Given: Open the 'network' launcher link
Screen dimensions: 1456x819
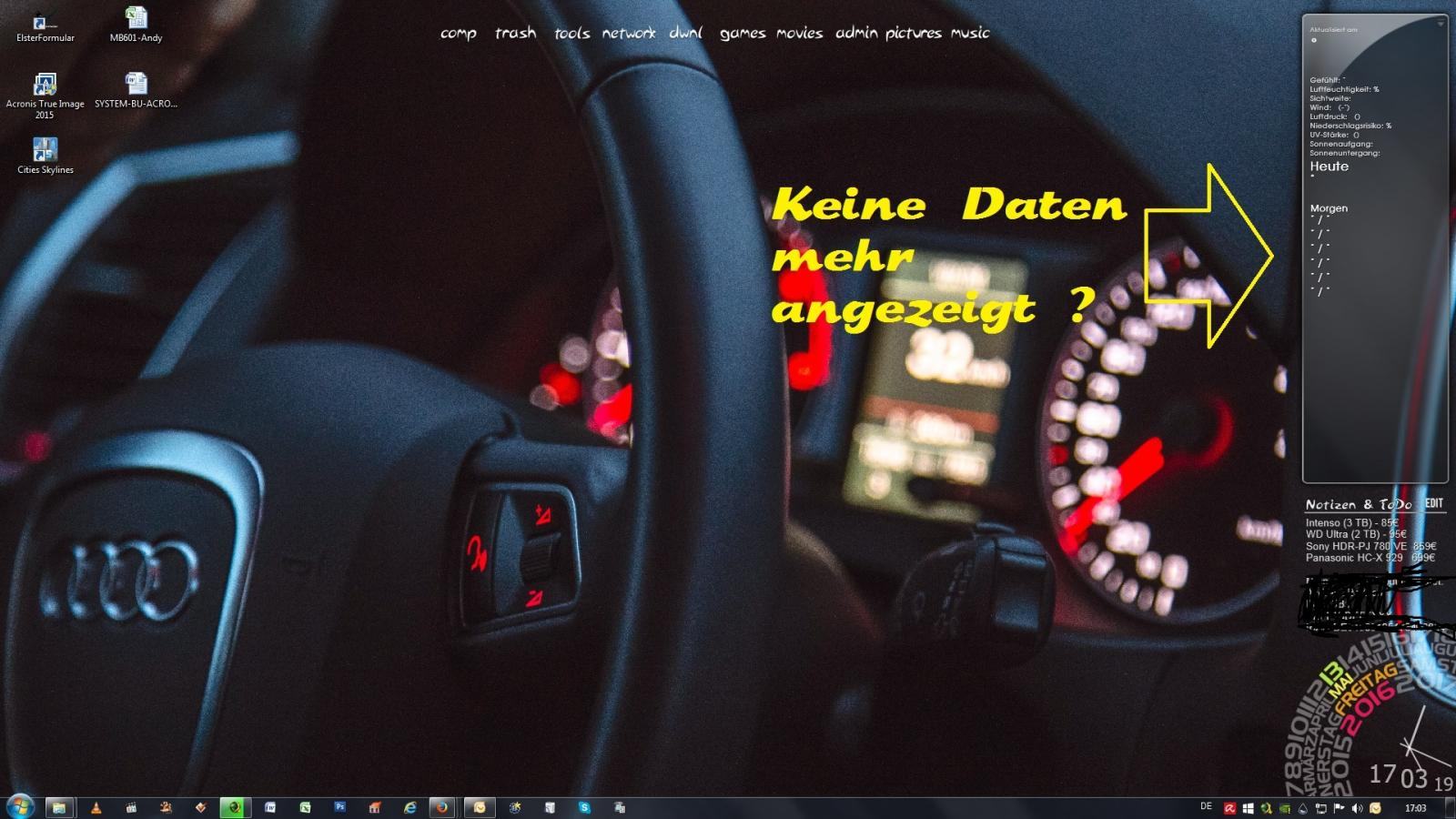Looking at the screenshot, I should click(629, 33).
